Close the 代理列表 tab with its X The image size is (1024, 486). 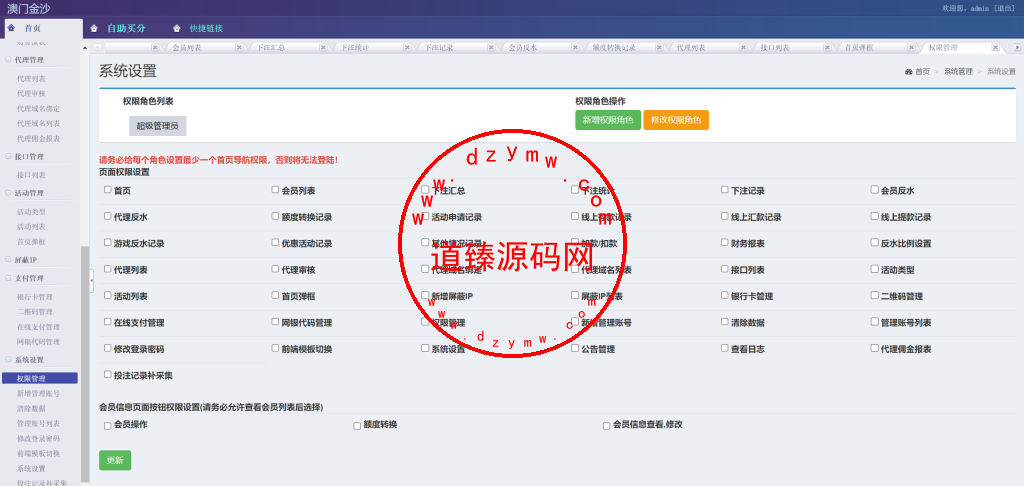[743, 48]
